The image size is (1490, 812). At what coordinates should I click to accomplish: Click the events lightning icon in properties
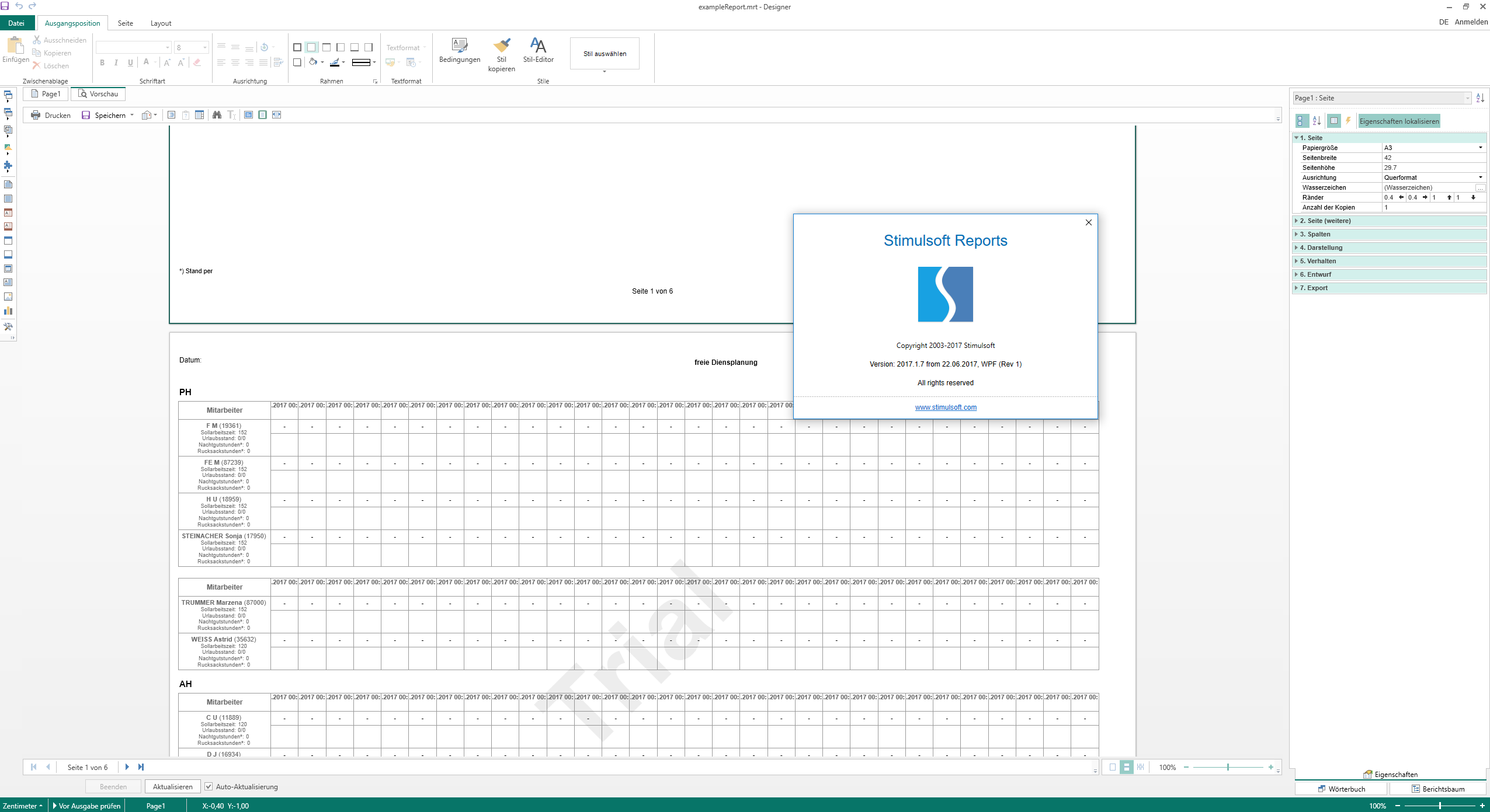point(1348,121)
